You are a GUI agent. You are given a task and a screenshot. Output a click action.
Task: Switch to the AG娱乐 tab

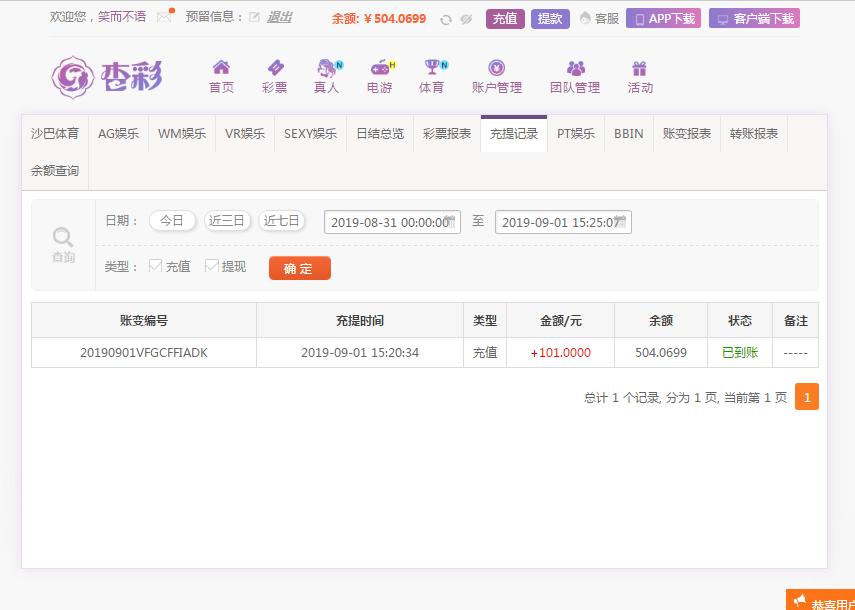pyautogui.click(x=118, y=132)
